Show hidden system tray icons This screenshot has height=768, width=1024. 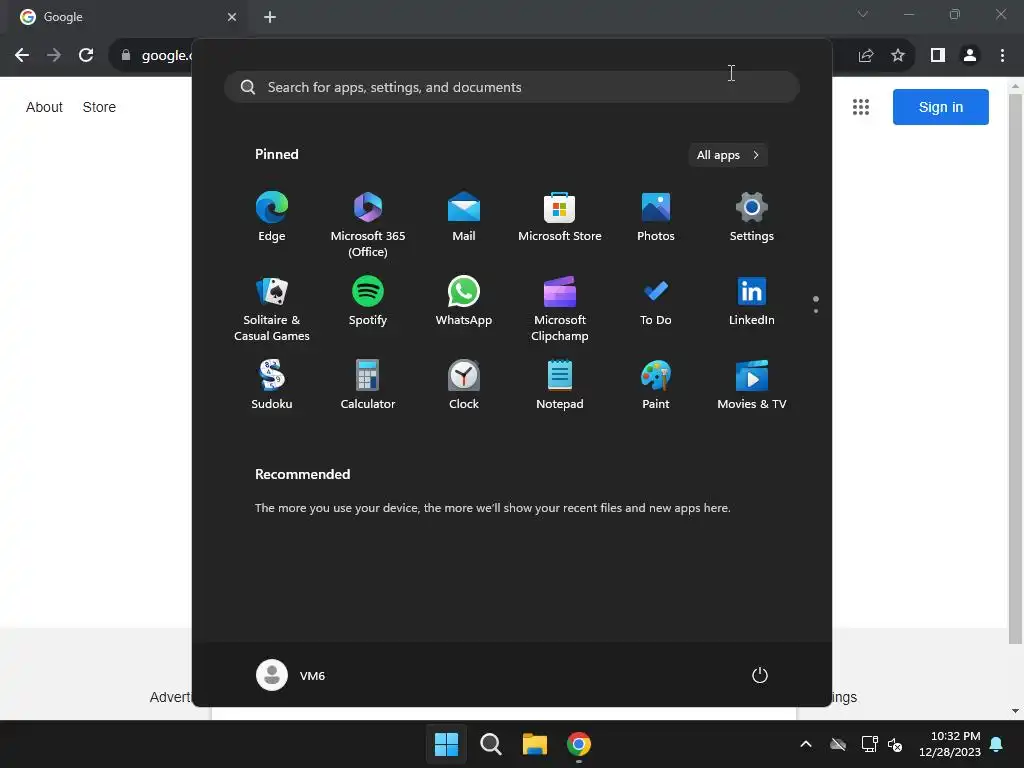coord(806,744)
